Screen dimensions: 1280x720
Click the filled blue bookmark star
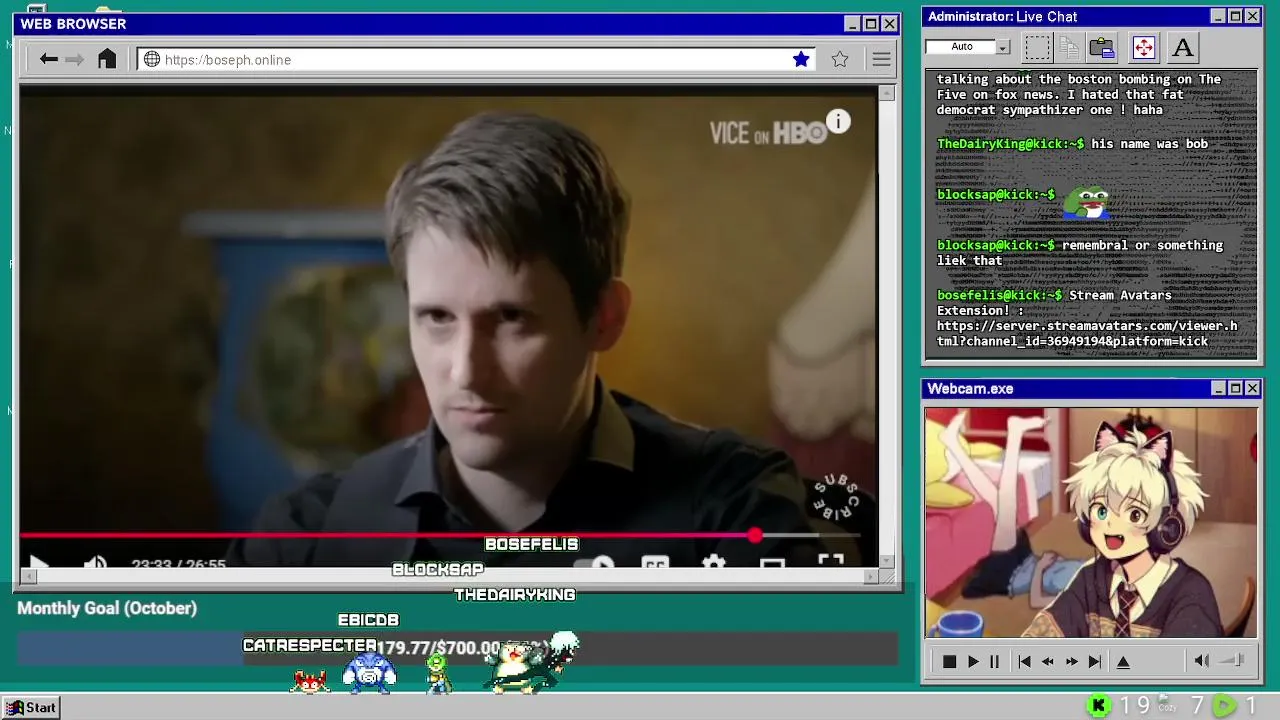tap(801, 59)
